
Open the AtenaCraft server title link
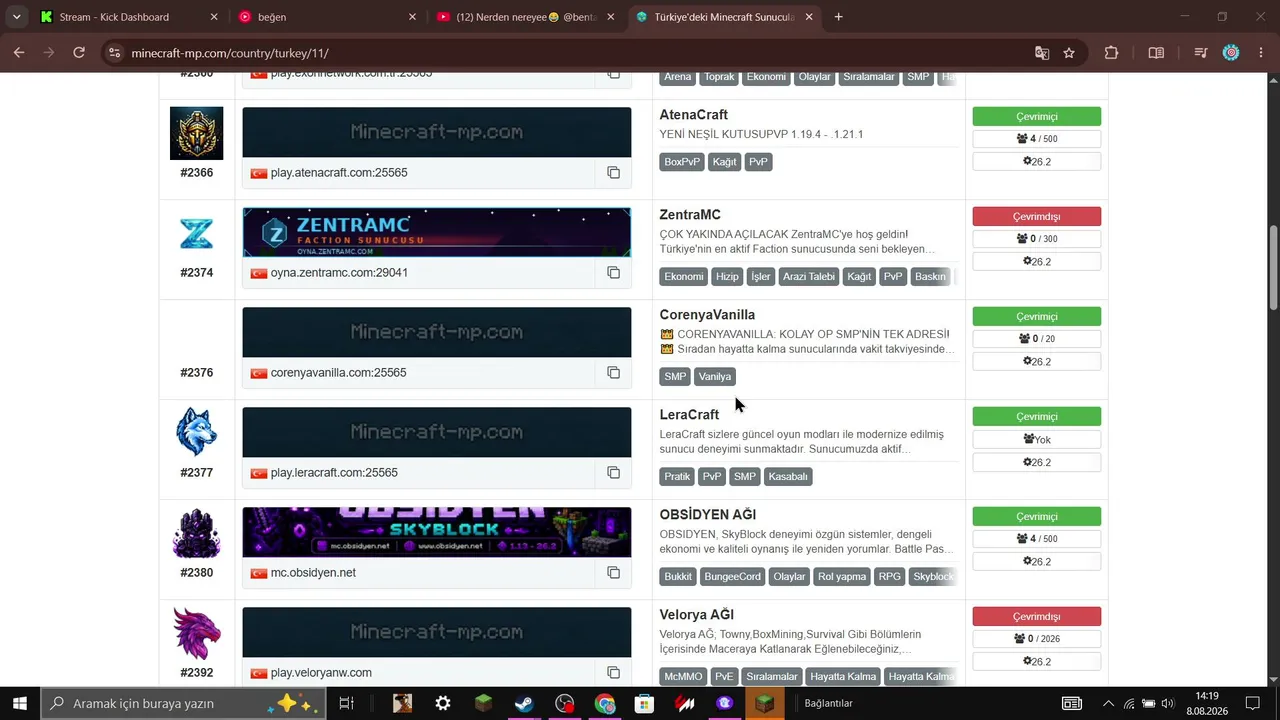pos(693,115)
